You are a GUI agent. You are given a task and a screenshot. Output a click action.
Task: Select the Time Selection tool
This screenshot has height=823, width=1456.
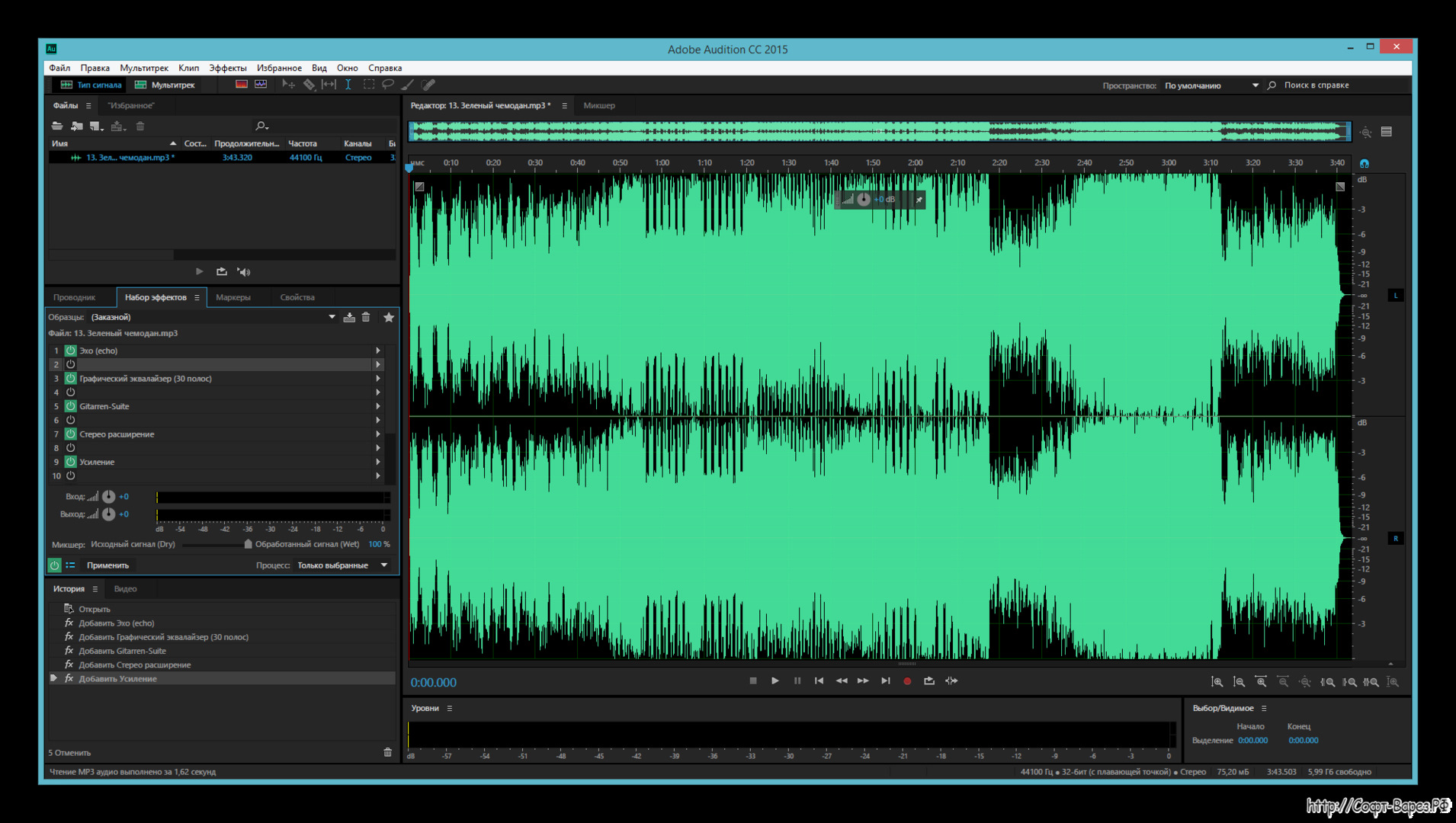(x=348, y=85)
